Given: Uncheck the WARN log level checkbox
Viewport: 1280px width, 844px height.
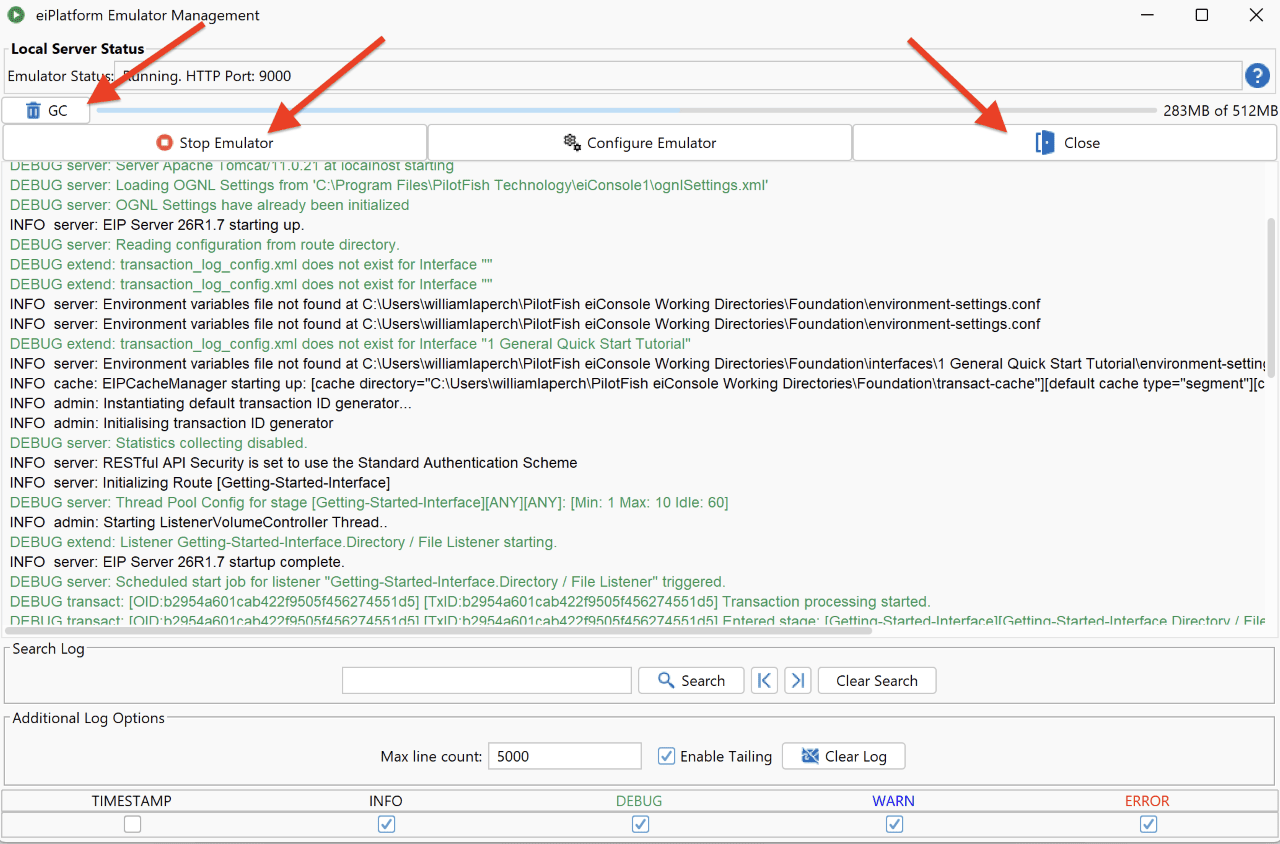Looking at the screenshot, I should pyautogui.click(x=894, y=825).
